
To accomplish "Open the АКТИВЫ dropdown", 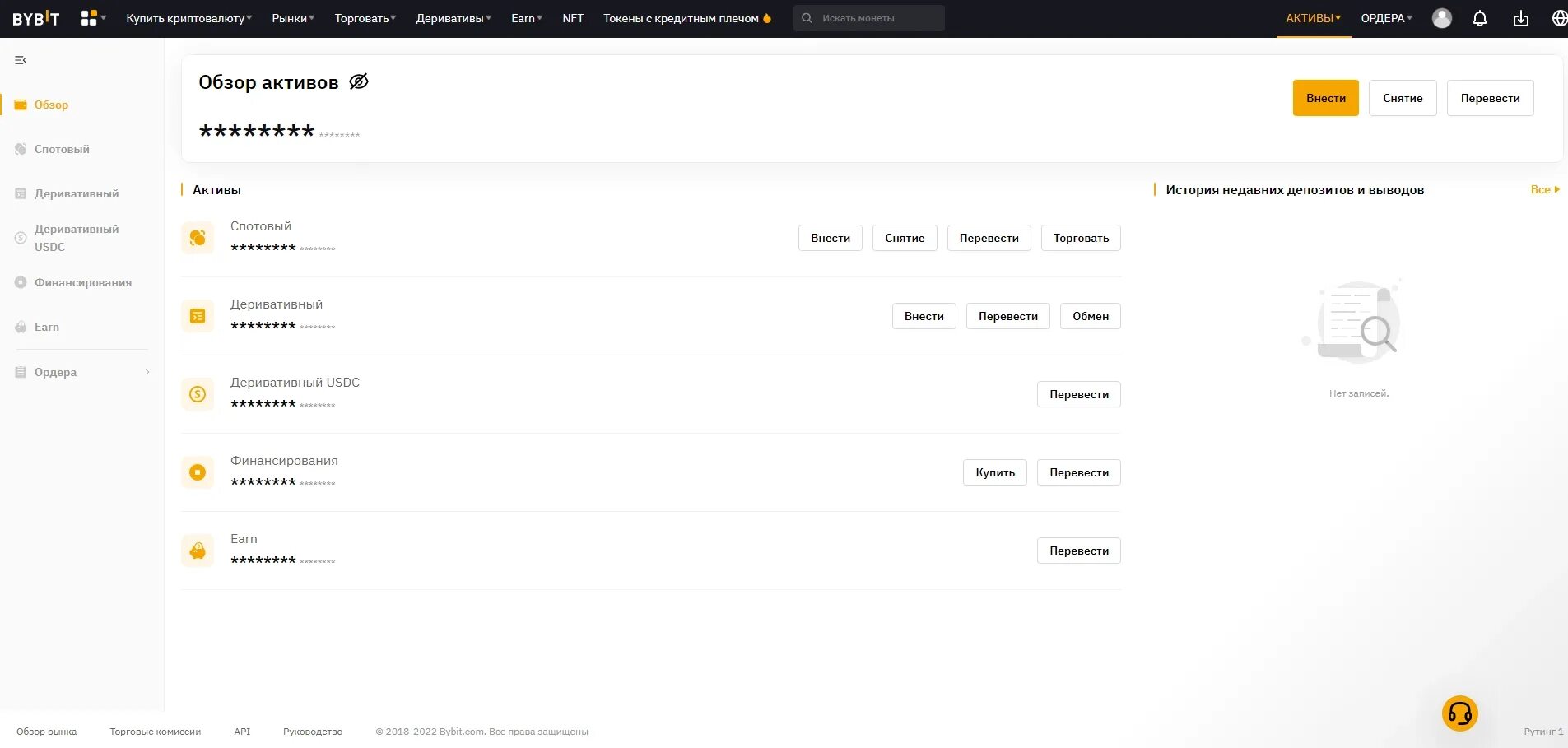I will point(1313,18).
